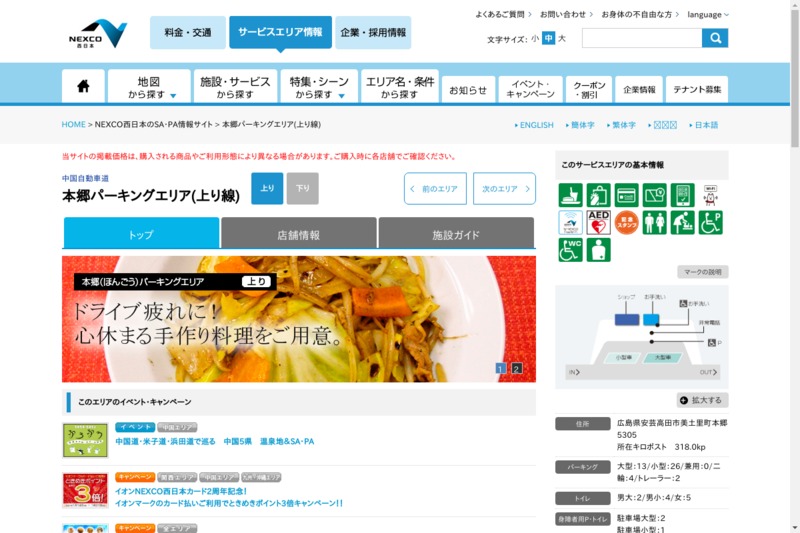Click the AED facility icon
Screen dimensions: 800x533
(599, 222)
